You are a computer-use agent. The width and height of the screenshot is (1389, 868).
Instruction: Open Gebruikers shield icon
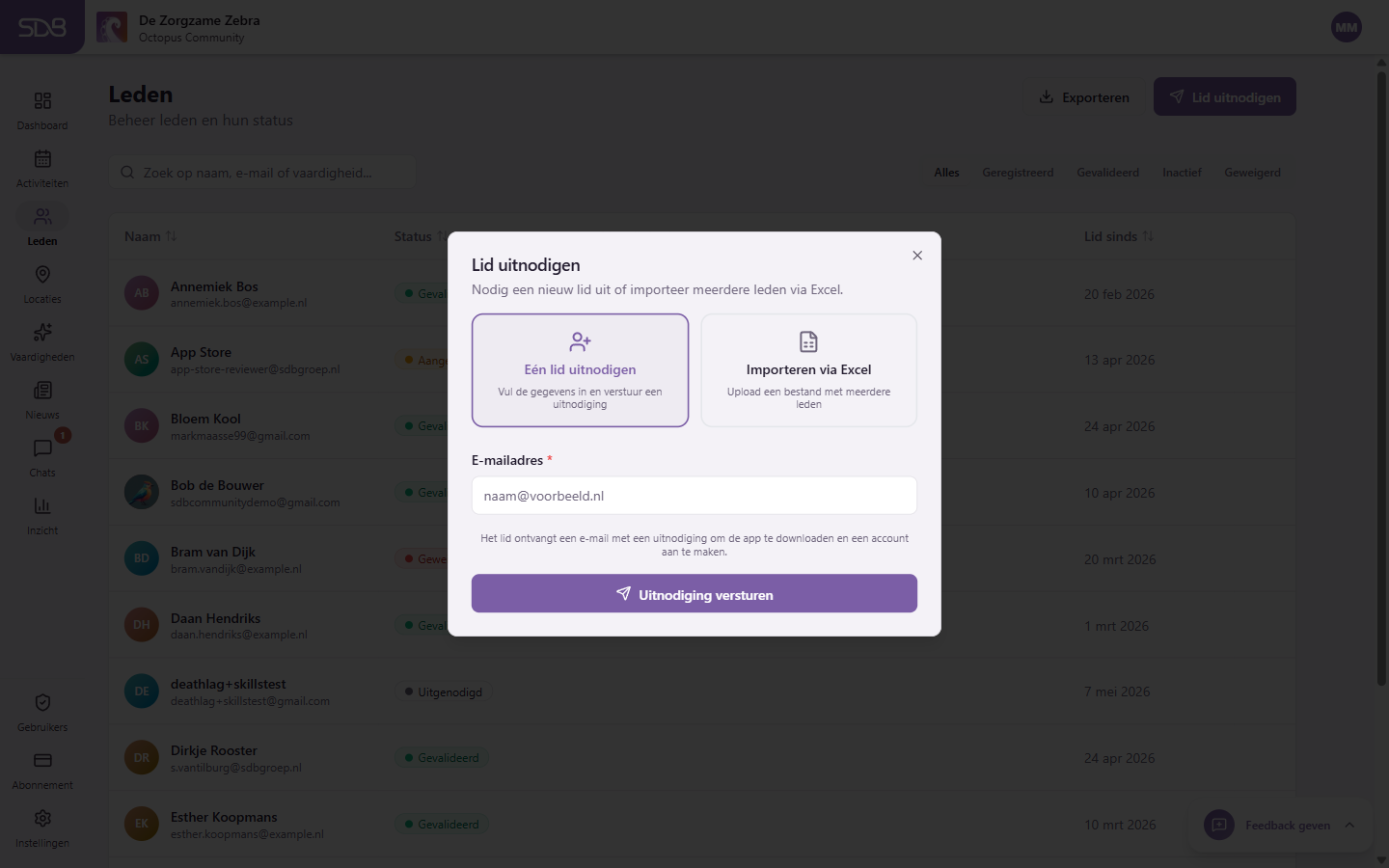coord(42,703)
